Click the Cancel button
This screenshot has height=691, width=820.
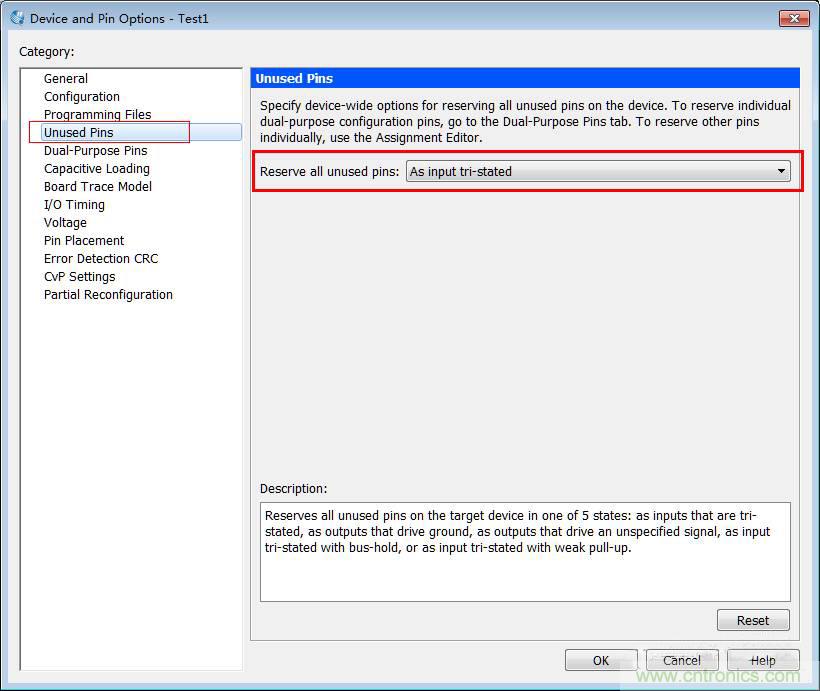coord(681,660)
